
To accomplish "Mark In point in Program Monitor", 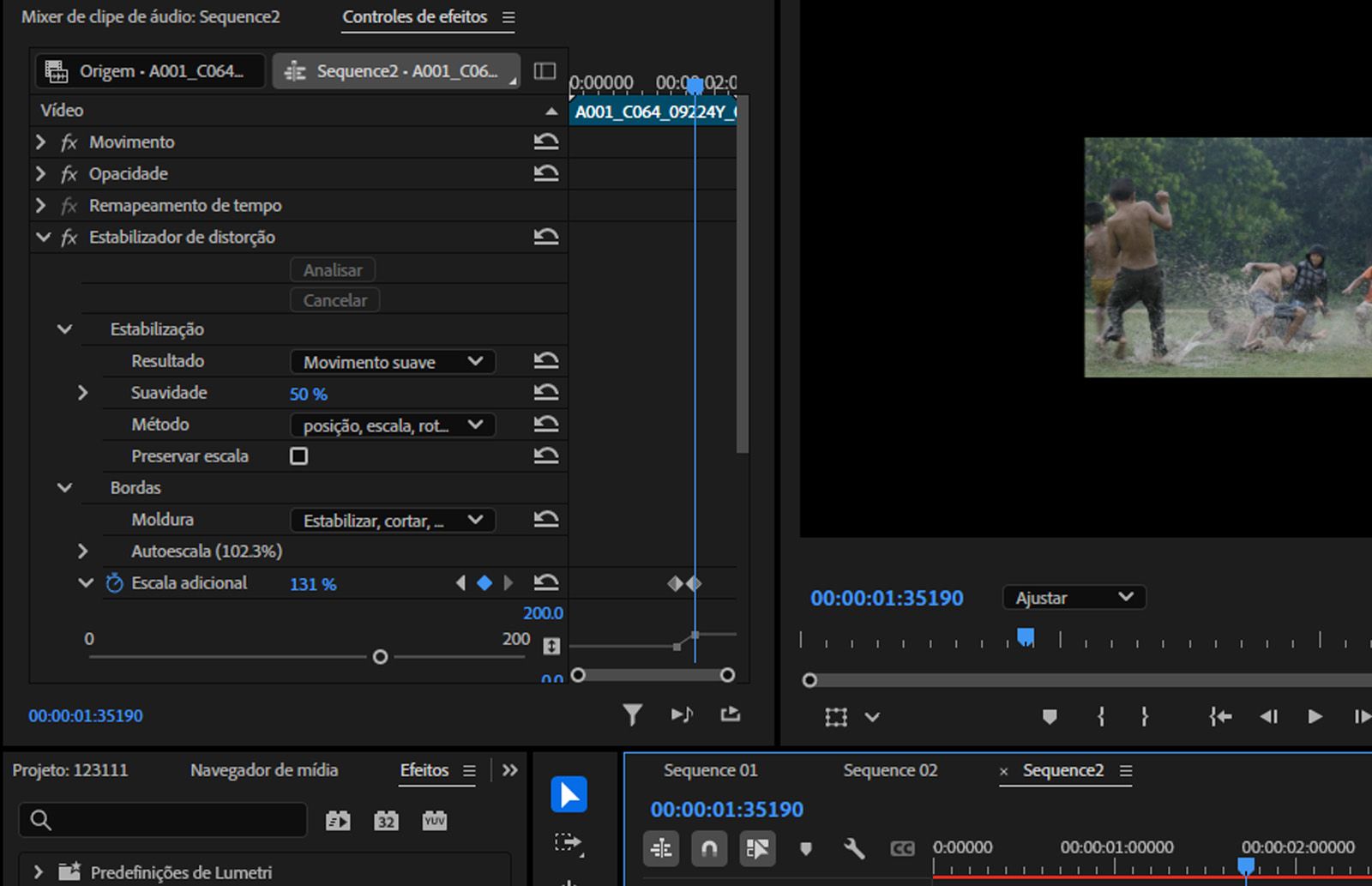I will [x=1101, y=717].
